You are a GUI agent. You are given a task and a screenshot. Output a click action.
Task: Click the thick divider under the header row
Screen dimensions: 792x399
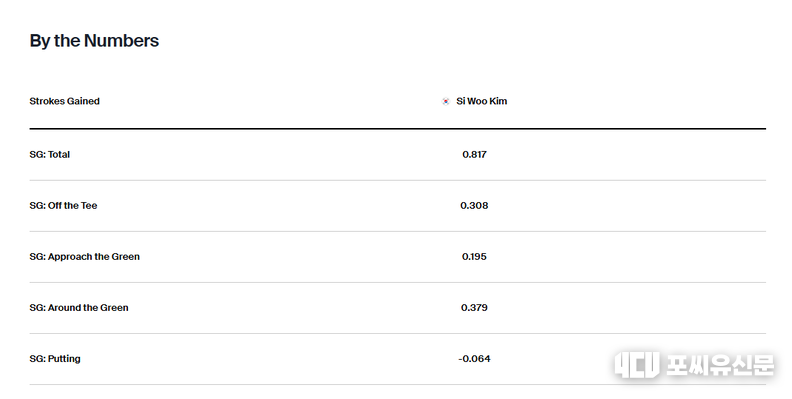pyautogui.click(x=398, y=129)
